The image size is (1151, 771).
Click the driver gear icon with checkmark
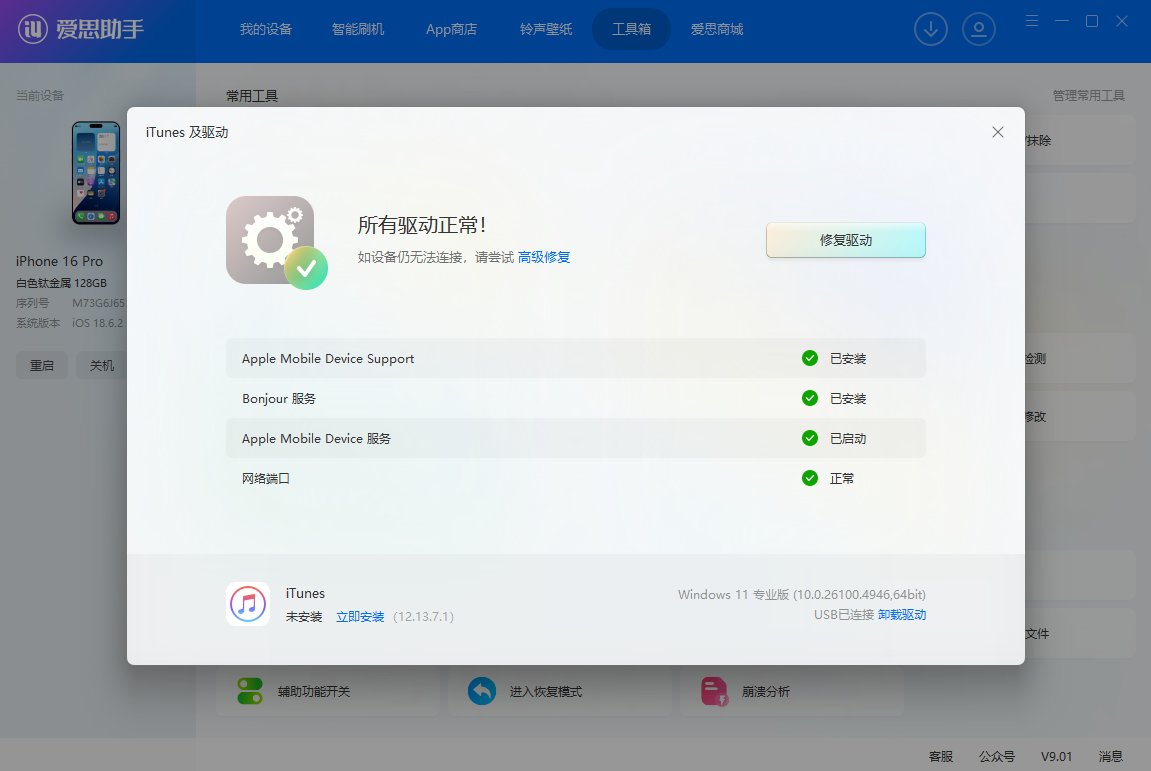coord(277,242)
